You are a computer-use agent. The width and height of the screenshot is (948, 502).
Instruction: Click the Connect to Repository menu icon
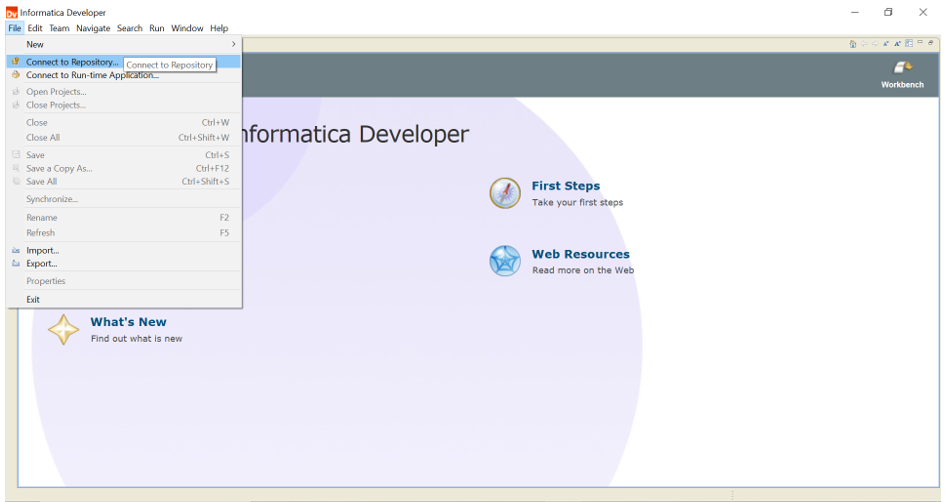16,61
